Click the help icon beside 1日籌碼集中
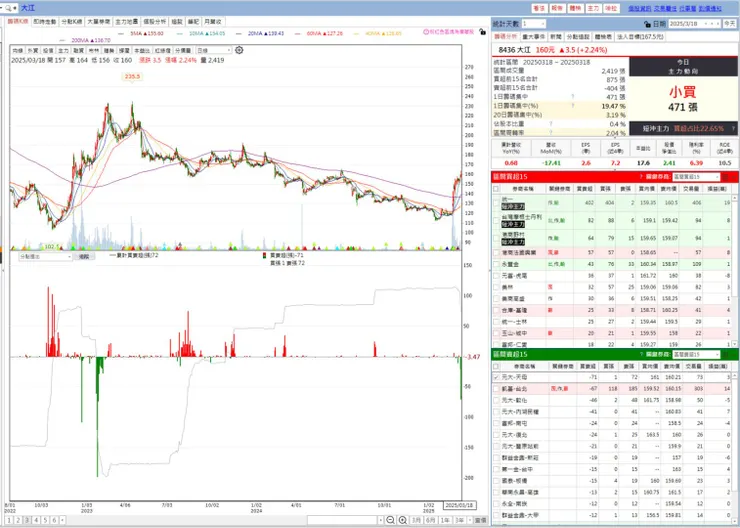740x528 pixels. point(572,97)
